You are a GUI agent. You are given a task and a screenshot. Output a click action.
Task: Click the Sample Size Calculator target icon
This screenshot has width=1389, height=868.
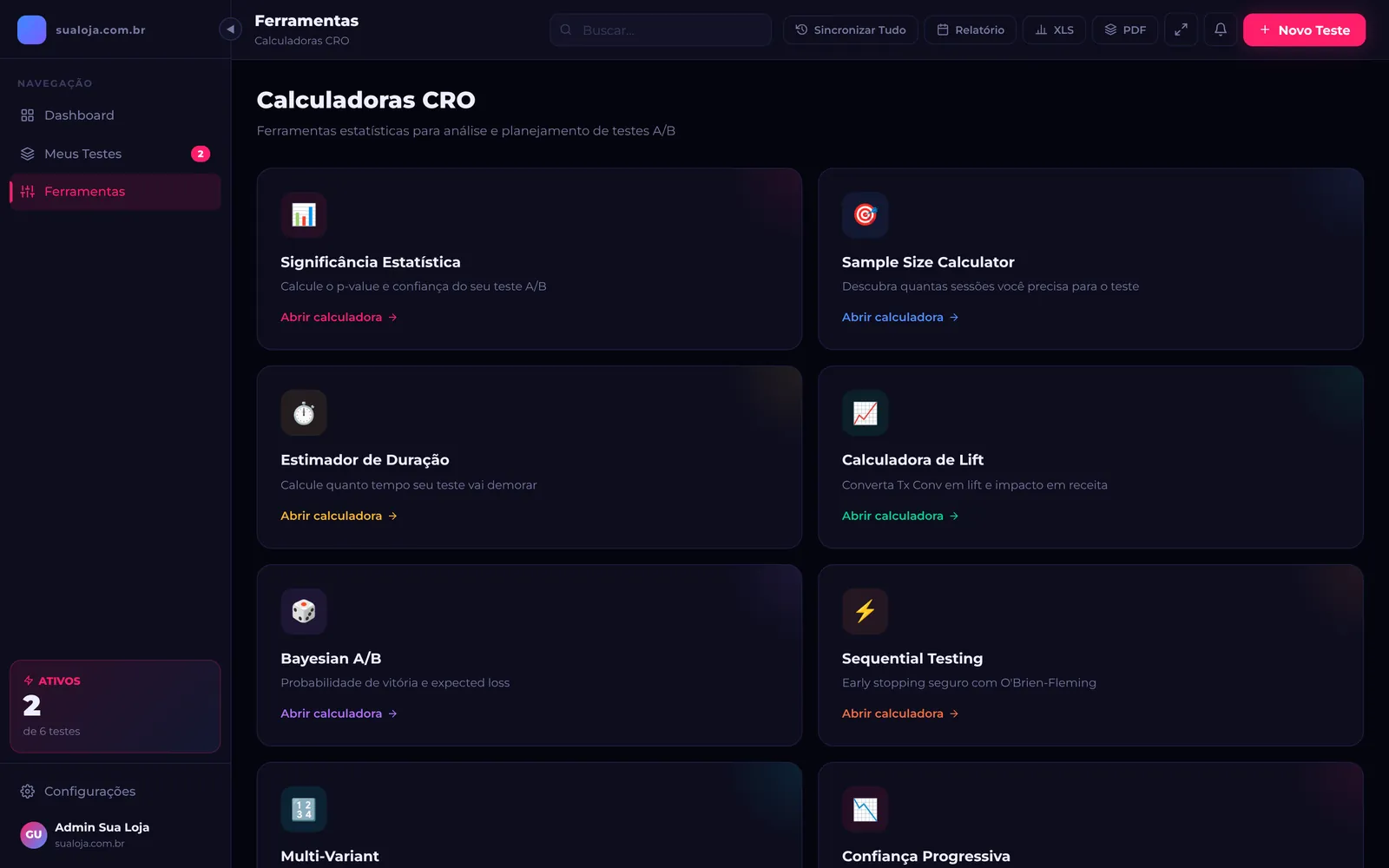[865, 214]
